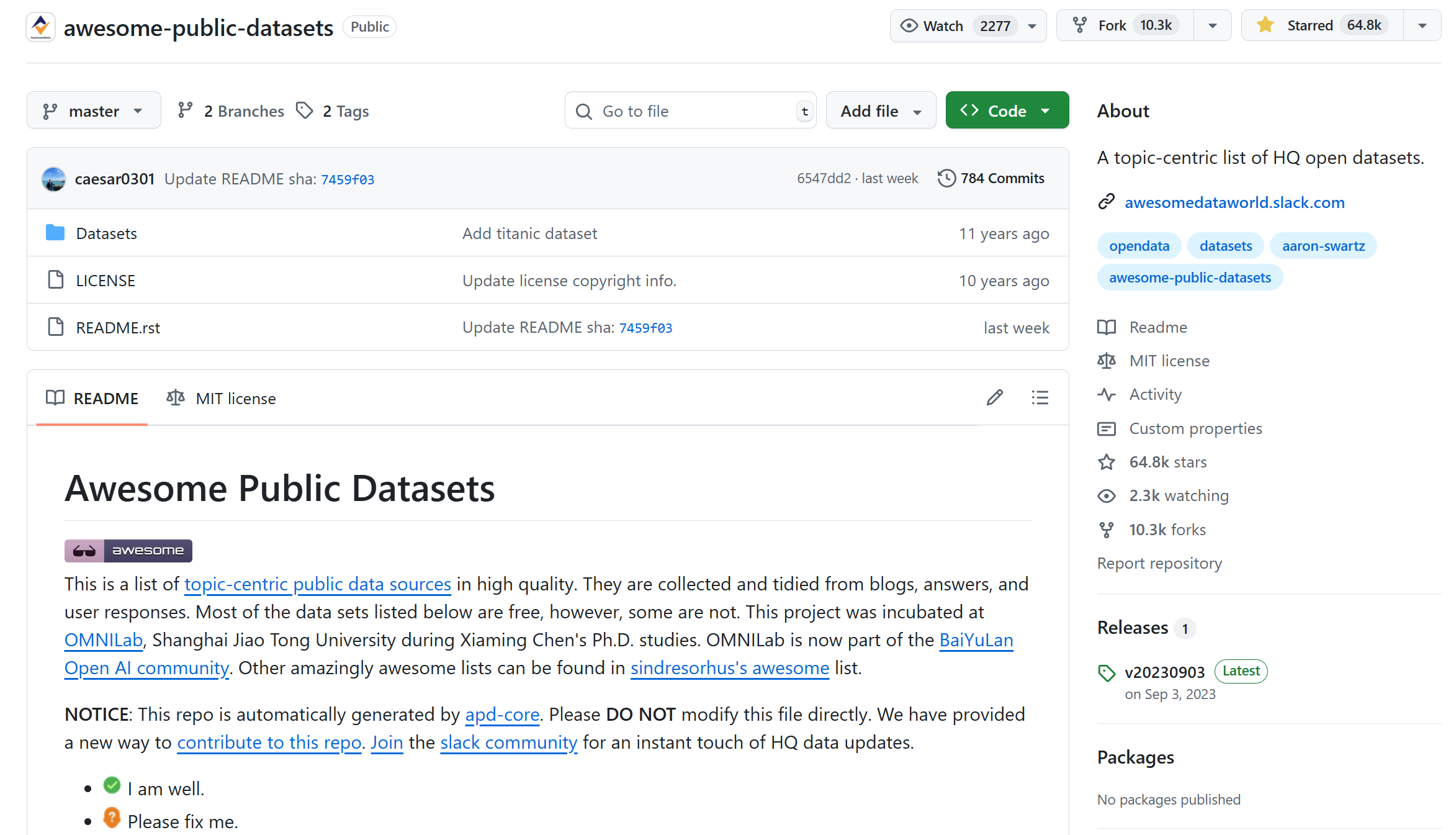Image resolution: width=1456 pixels, height=835 pixels.
Task: Open 'Add titanic dataset' commit message
Action: [529, 233]
